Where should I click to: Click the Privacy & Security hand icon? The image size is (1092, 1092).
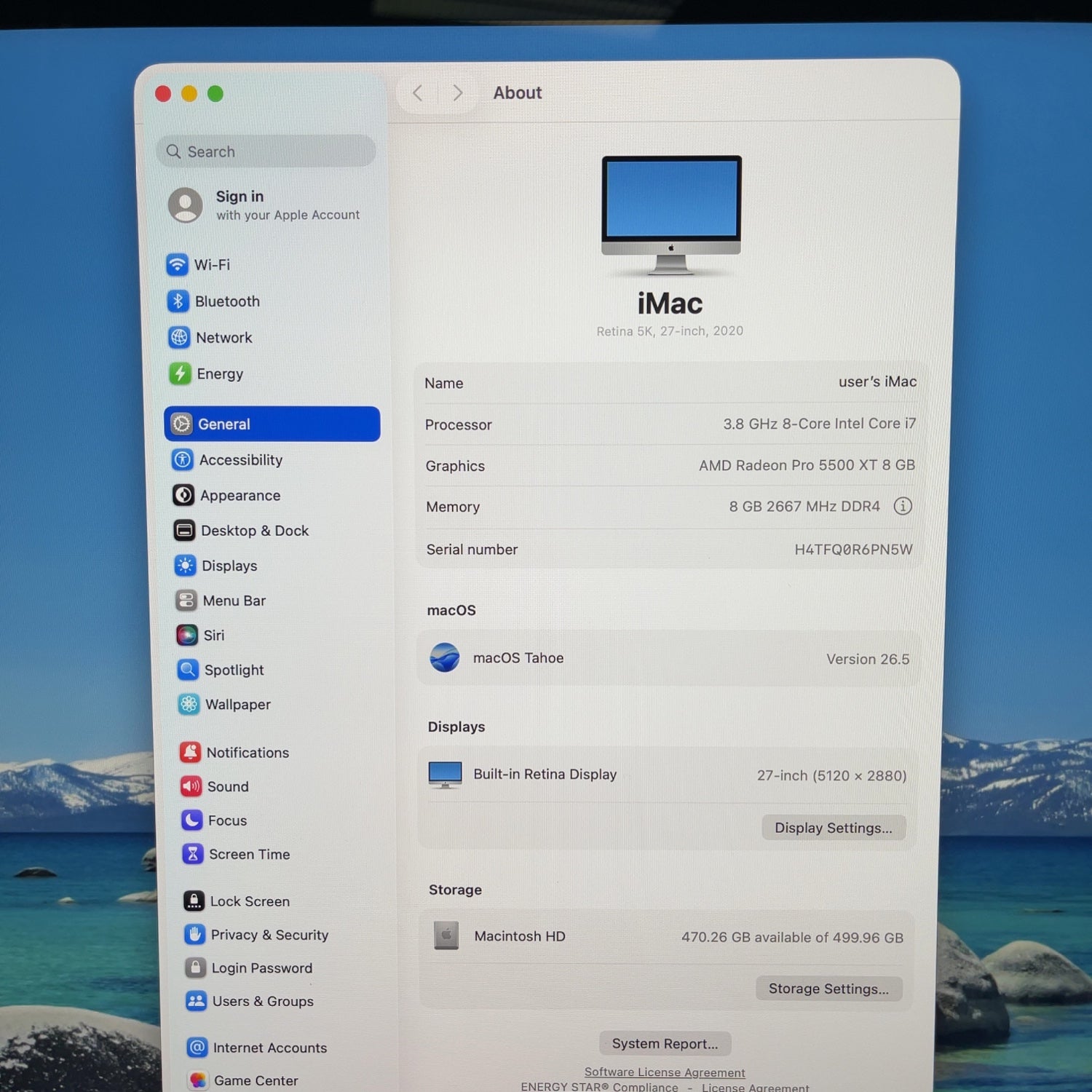(194, 934)
